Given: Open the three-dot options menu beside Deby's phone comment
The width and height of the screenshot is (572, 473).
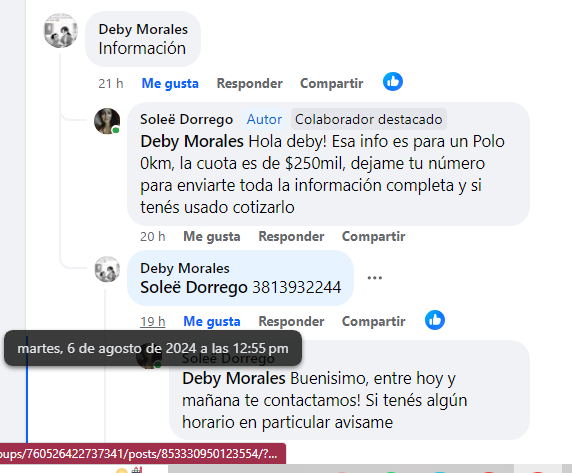Looking at the screenshot, I should pyautogui.click(x=375, y=278).
